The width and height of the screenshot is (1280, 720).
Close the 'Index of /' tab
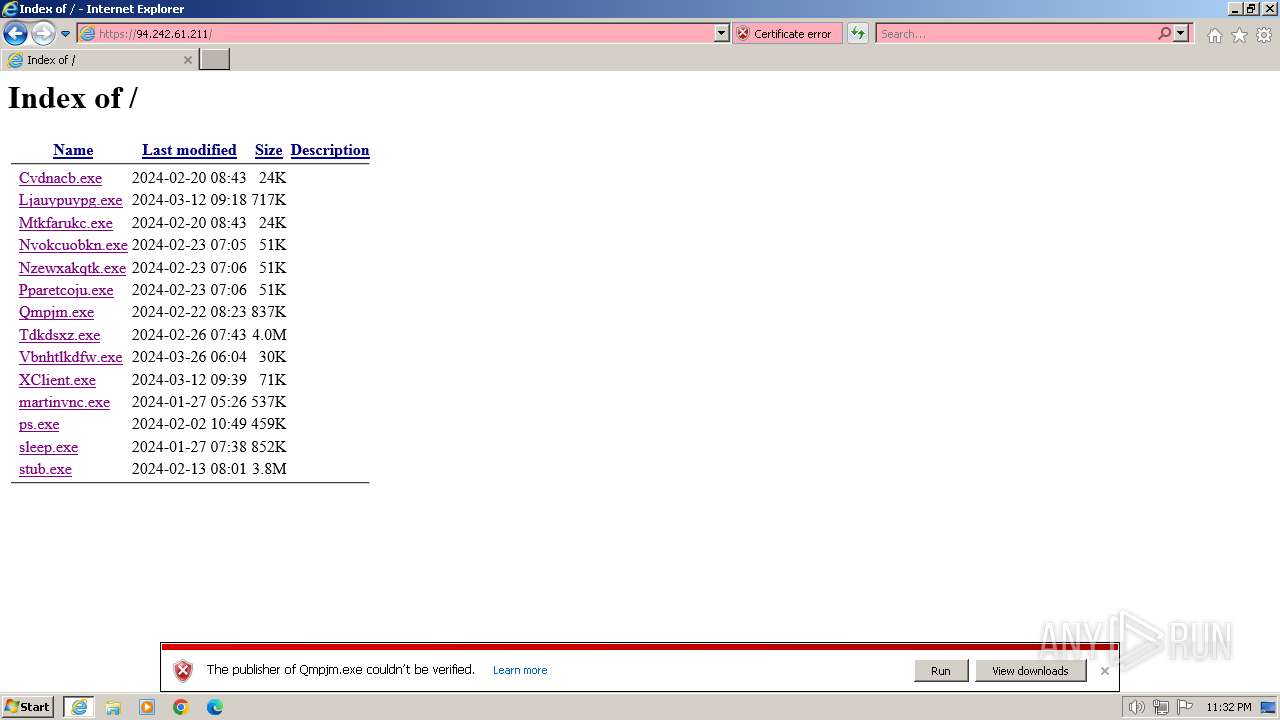(187, 60)
